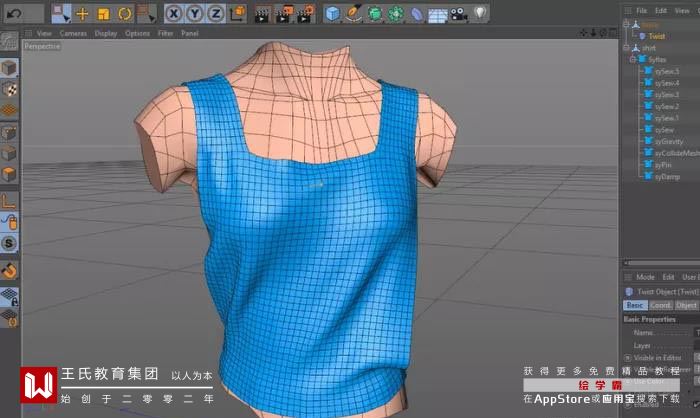The width and height of the screenshot is (700, 418).
Task: Open Attribute Manager Mode menu
Action: tap(645, 277)
